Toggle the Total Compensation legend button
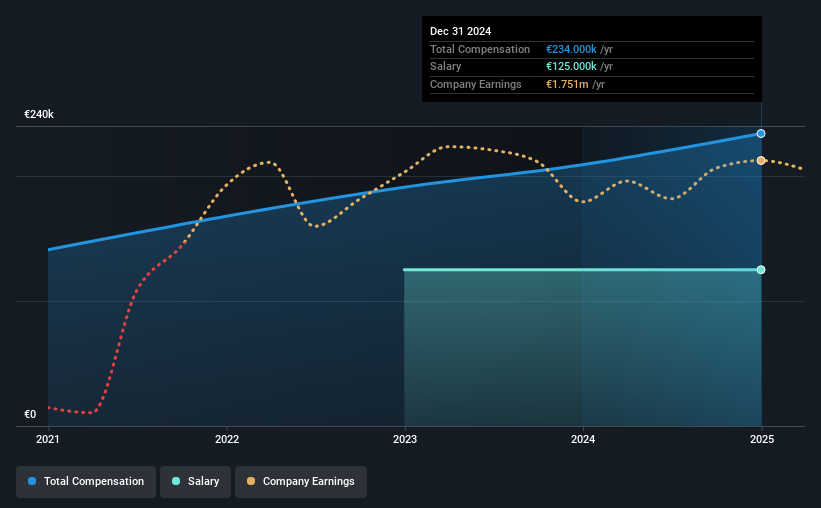Viewport: 821px width, 508px height. pyautogui.click(x=86, y=481)
